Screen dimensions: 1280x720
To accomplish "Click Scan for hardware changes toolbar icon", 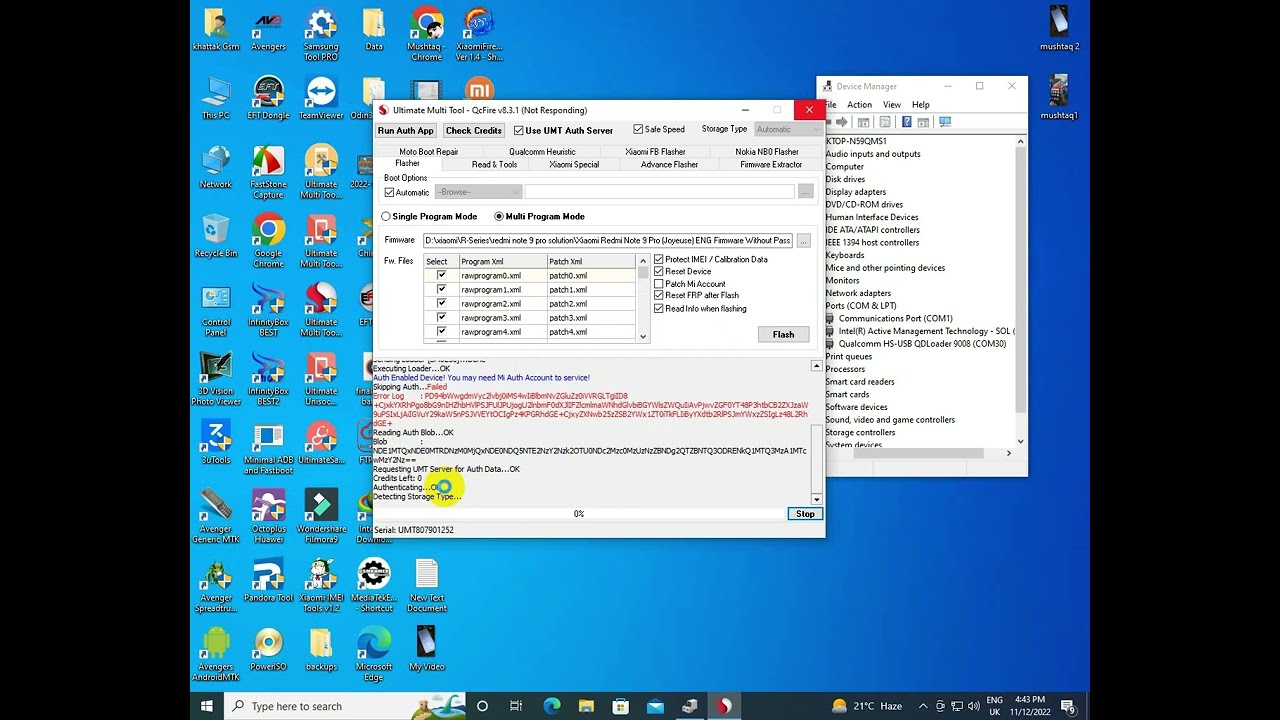I will 945,122.
